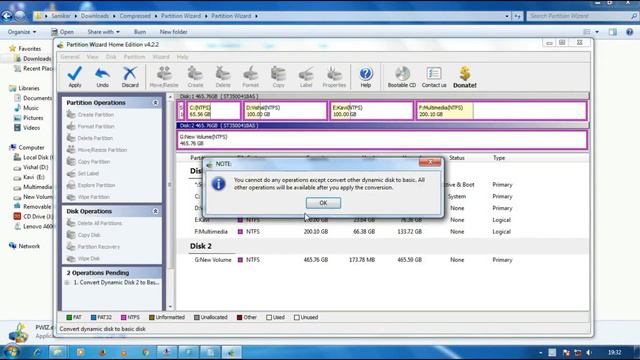The height and width of the screenshot is (360, 640).
Task: Click the NTFS legend color swatch
Action: click(124, 318)
